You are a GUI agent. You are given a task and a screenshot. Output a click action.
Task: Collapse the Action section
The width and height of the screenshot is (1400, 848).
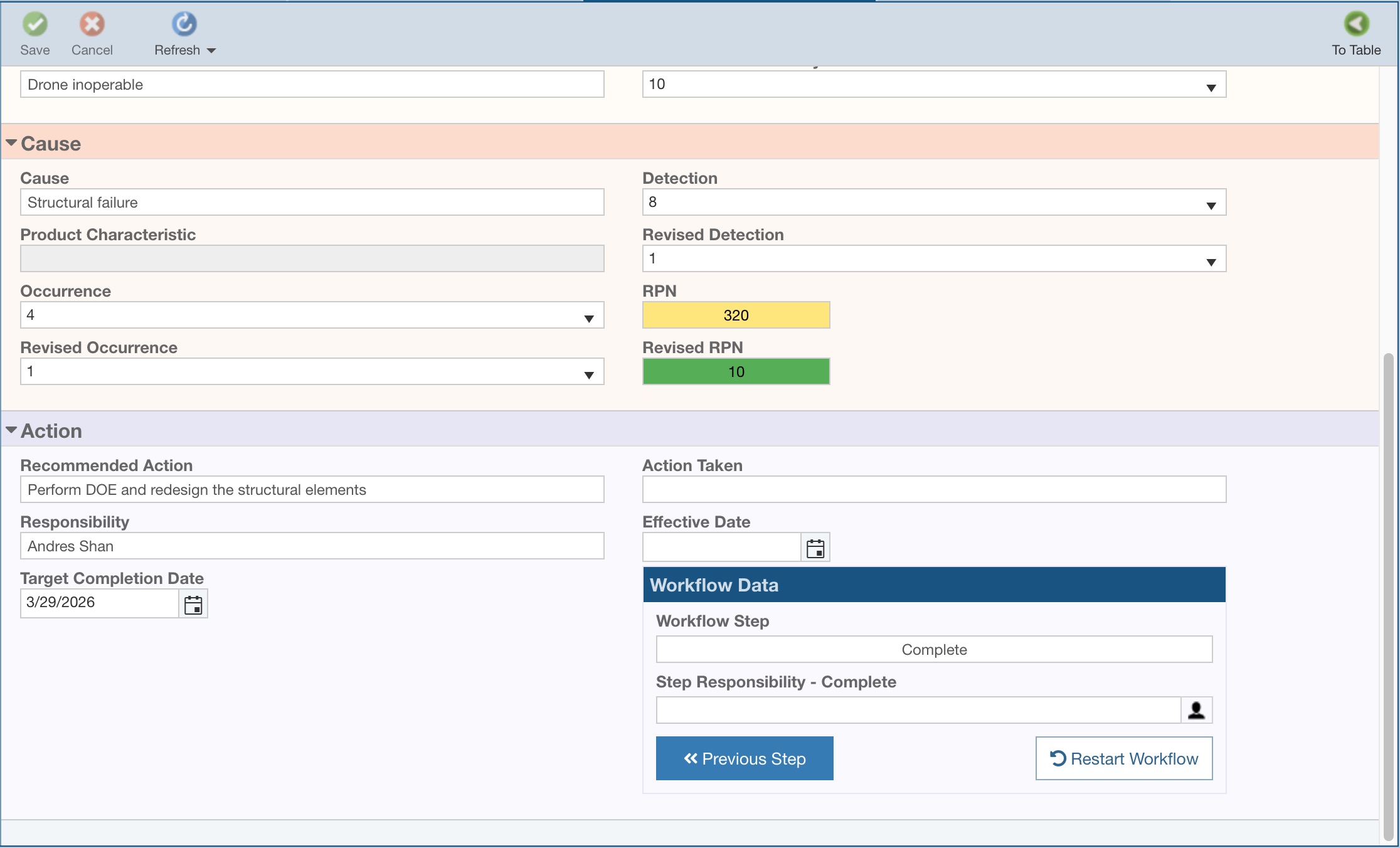[11, 431]
